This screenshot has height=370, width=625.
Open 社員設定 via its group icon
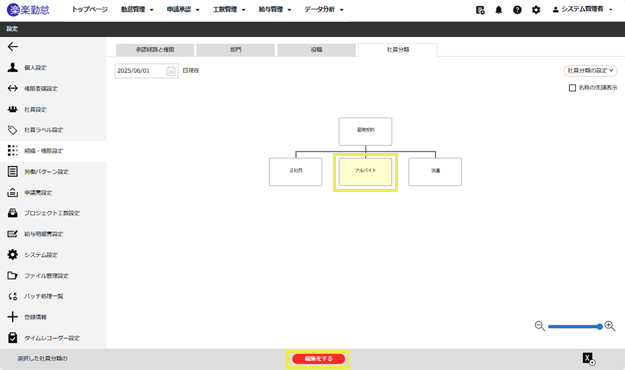point(13,109)
